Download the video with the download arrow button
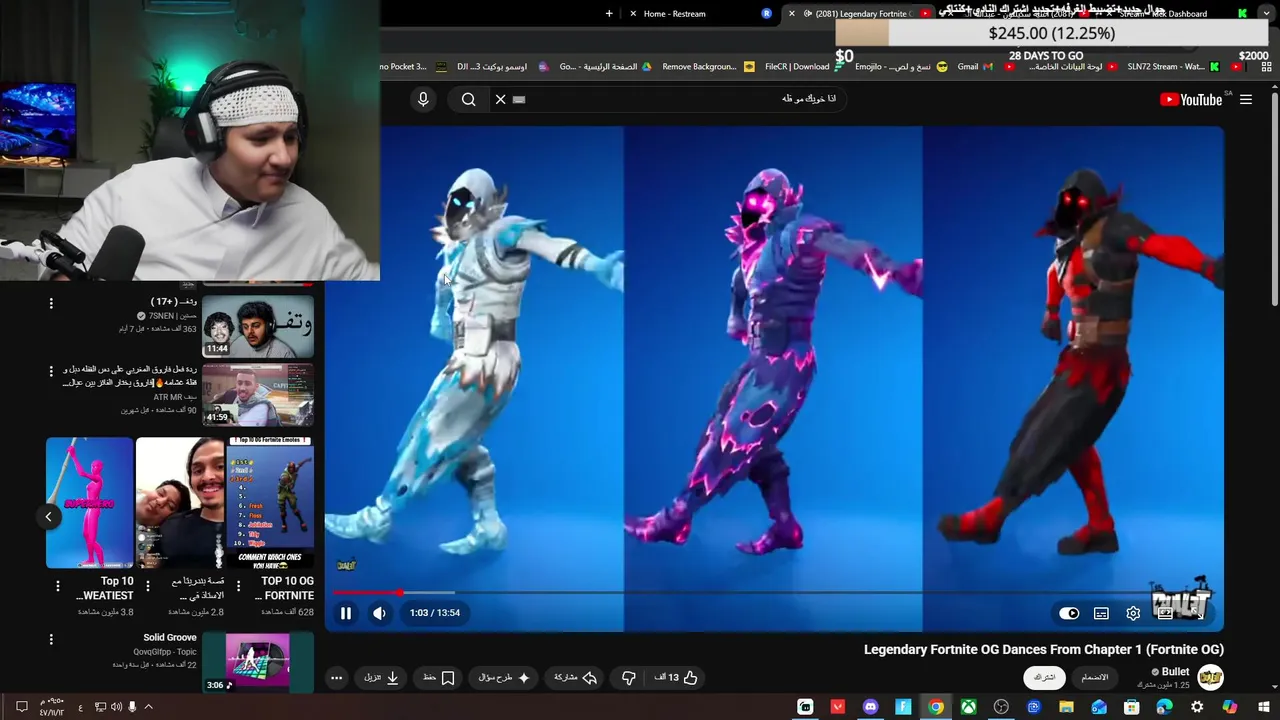The image size is (1280, 720). click(382, 678)
